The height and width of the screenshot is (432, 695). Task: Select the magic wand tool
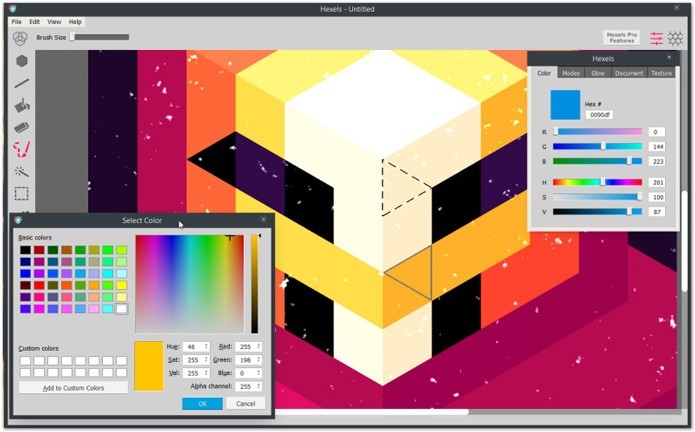(22, 171)
